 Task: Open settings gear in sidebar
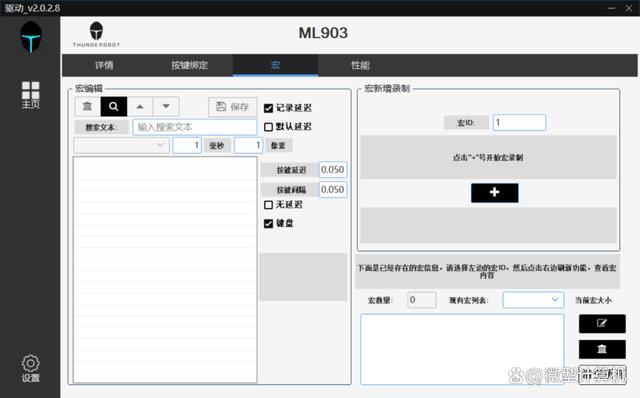[31, 368]
